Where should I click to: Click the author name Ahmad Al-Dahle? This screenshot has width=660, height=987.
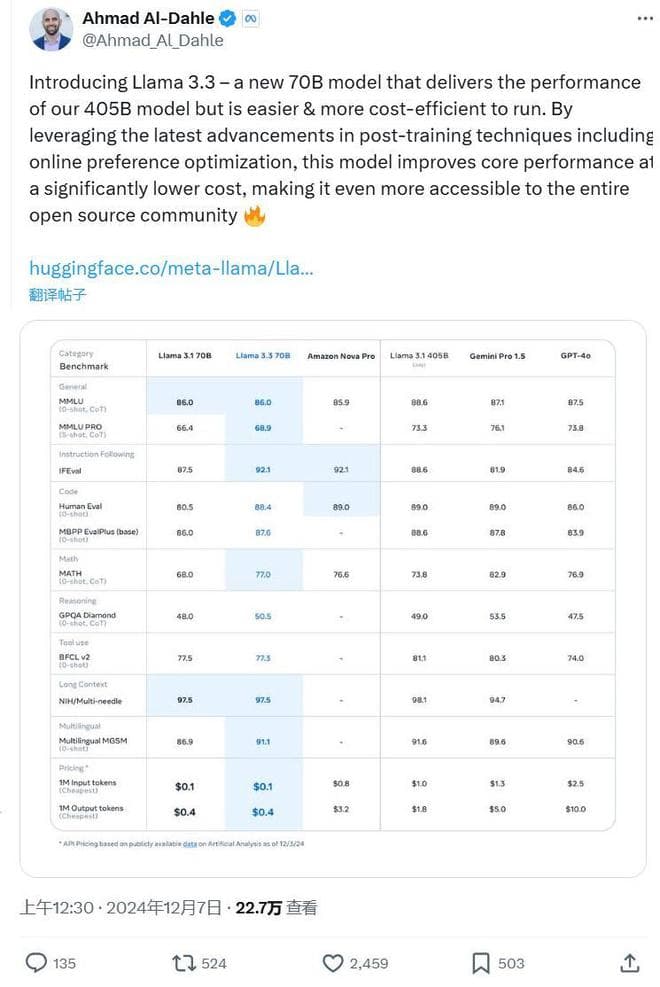pyautogui.click(x=149, y=18)
